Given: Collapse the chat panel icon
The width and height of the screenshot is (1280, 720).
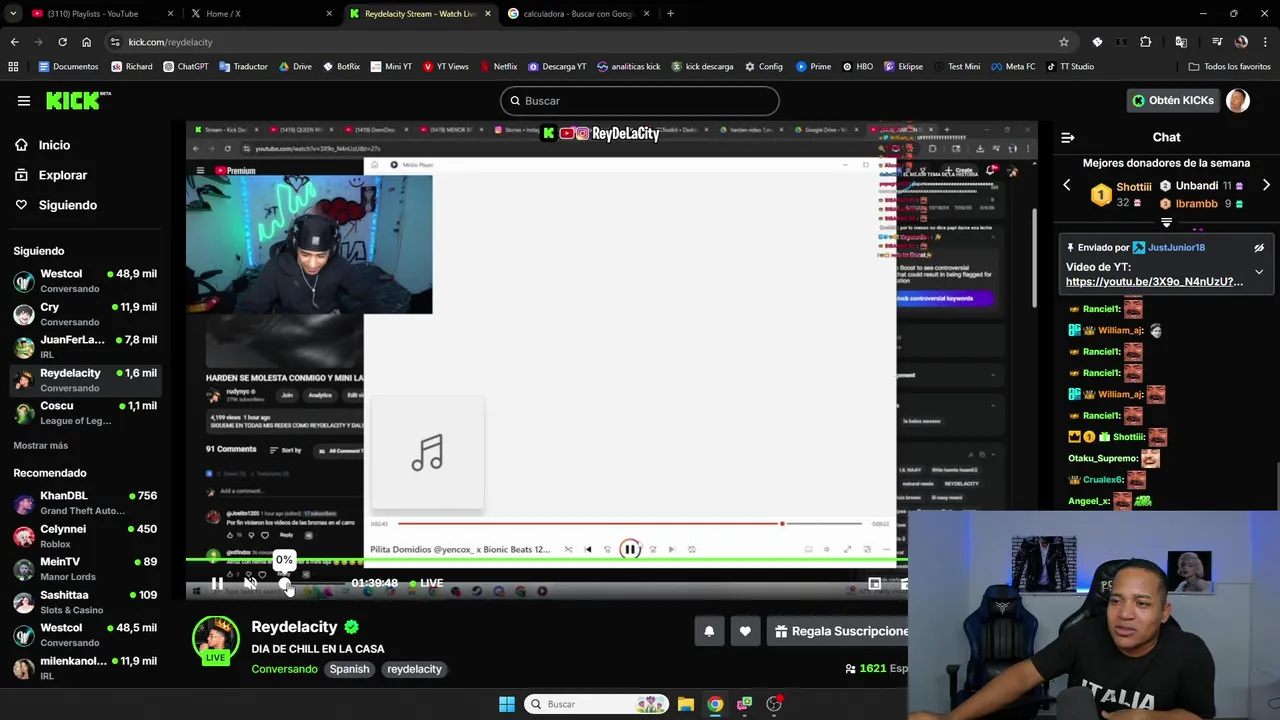Looking at the screenshot, I should (x=1067, y=138).
